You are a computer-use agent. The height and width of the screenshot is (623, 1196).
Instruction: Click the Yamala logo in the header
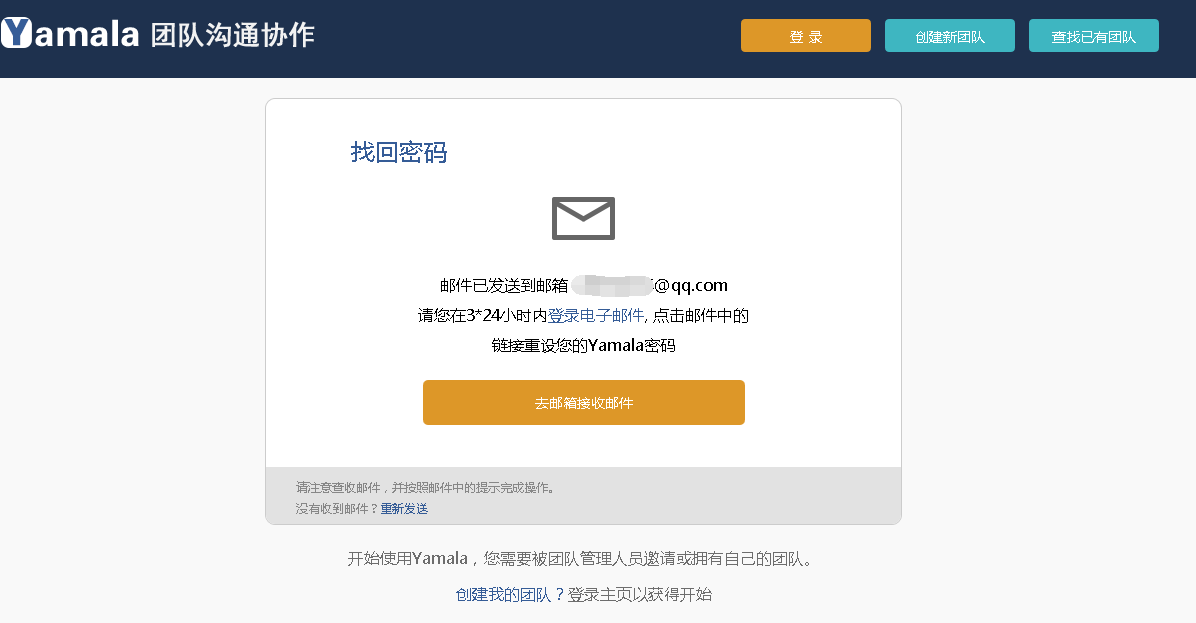70,34
